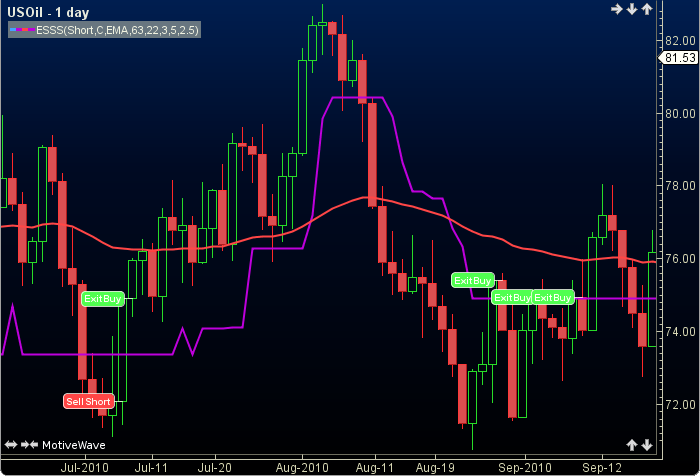Image resolution: width=700 pixels, height=476 pixels.
Task: Select the Exit Buy marker beside the early July candles
Action: (x=103, y=299)
